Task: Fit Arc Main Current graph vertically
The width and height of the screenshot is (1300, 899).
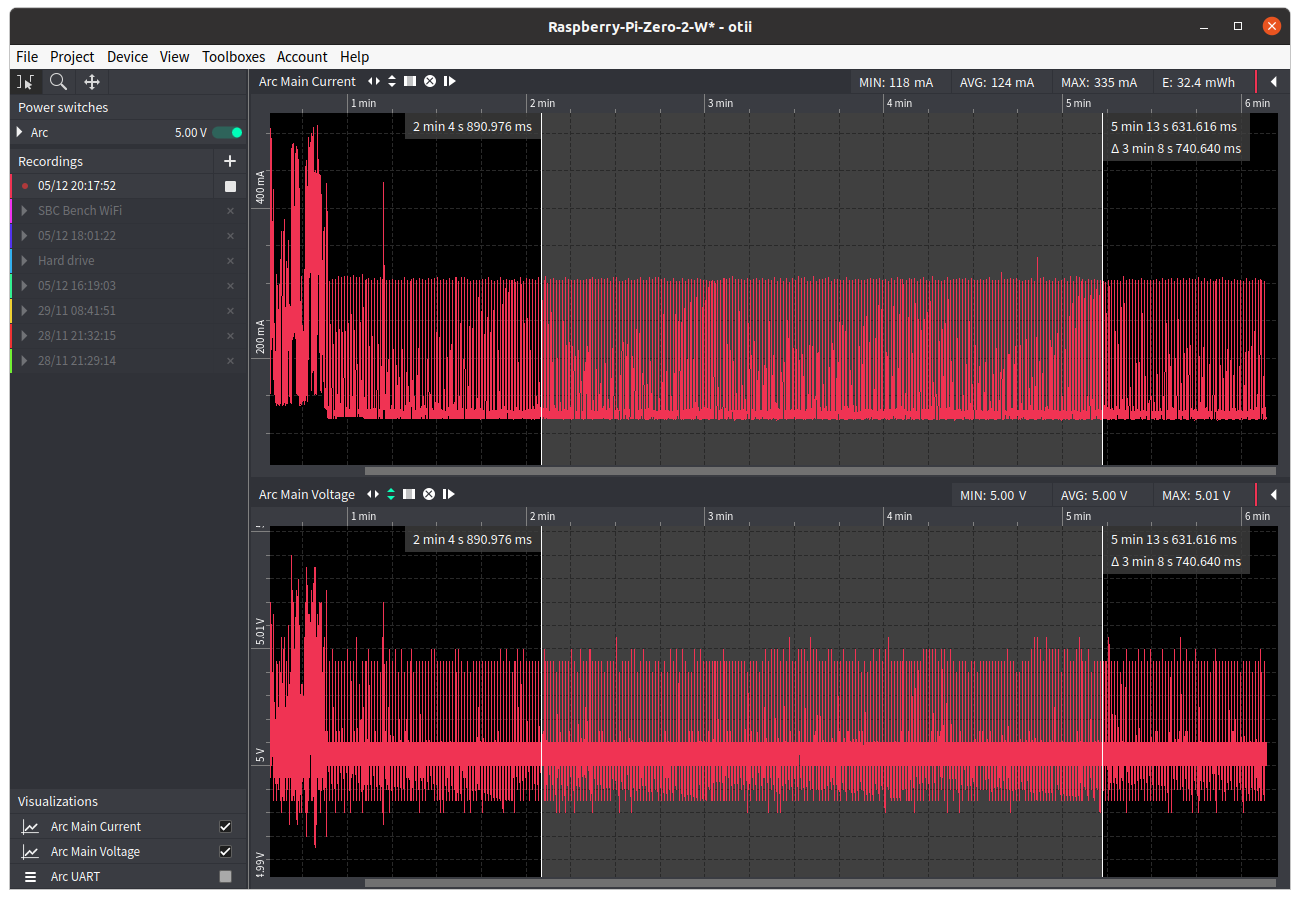Action: [392, 81]
